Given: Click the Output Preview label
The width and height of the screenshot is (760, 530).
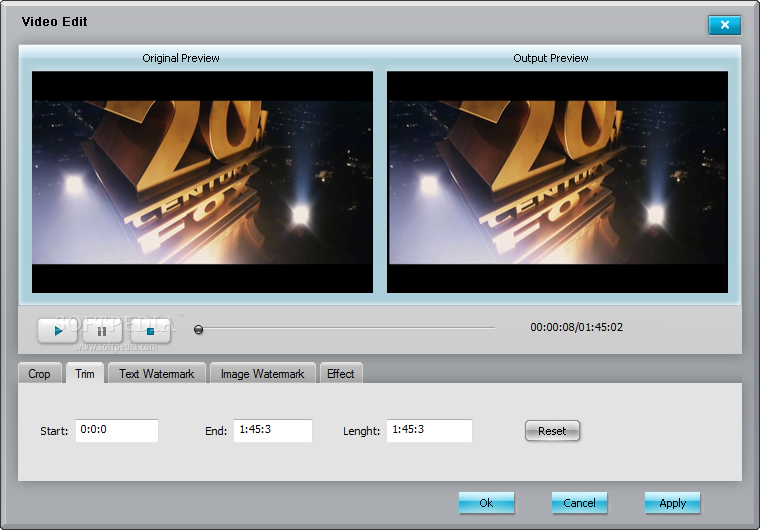Looking at the screenshot, I should [x=551, y=58].
